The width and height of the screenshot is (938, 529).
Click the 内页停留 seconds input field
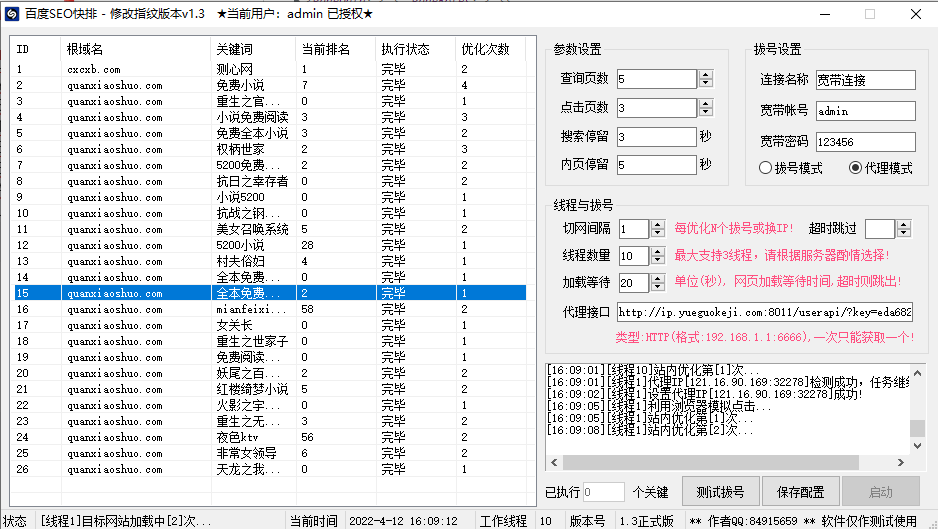pyautogui.click(x=657, y=165)
